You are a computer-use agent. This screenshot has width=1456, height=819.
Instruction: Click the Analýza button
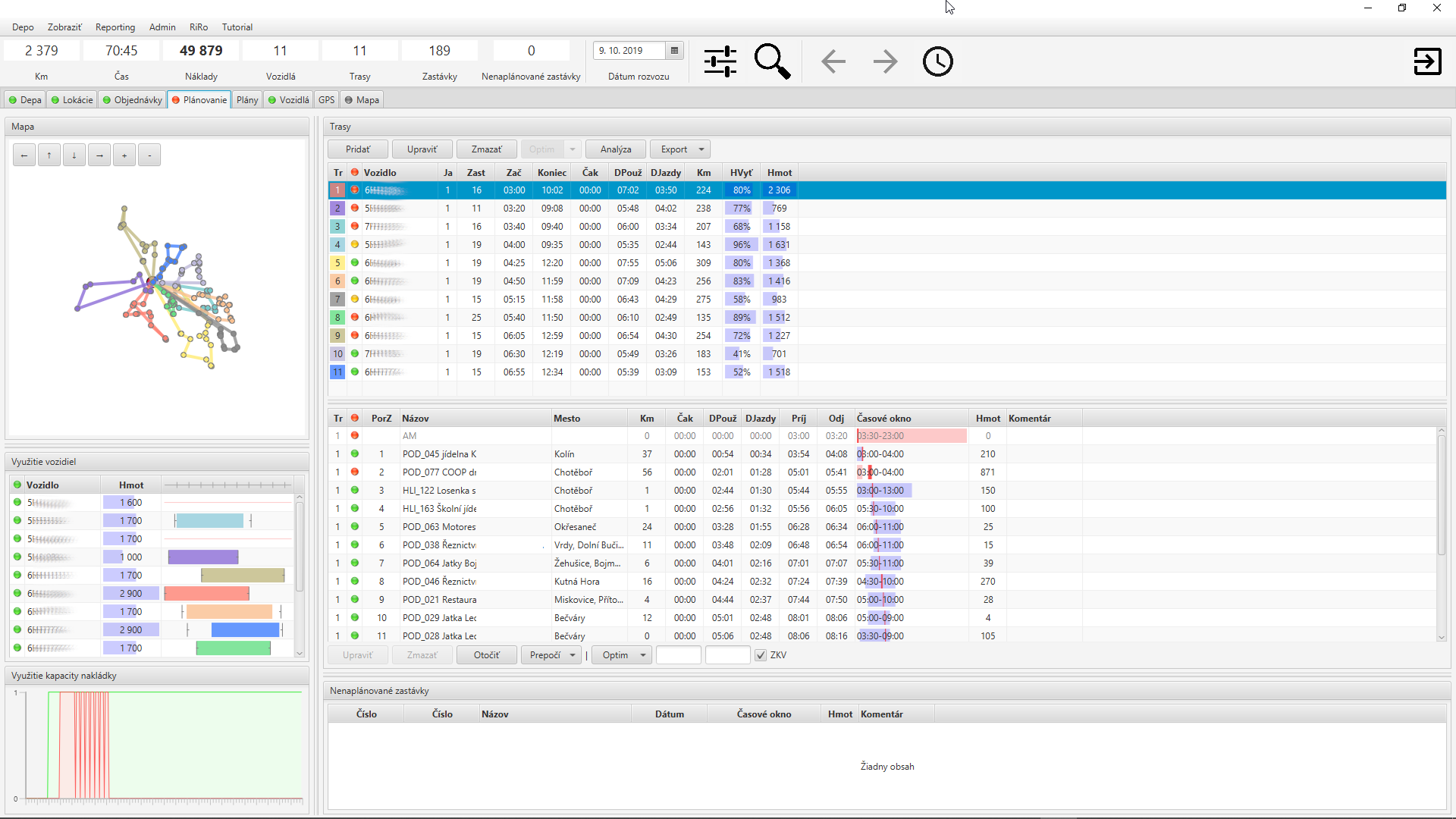[x=615, y=149]
